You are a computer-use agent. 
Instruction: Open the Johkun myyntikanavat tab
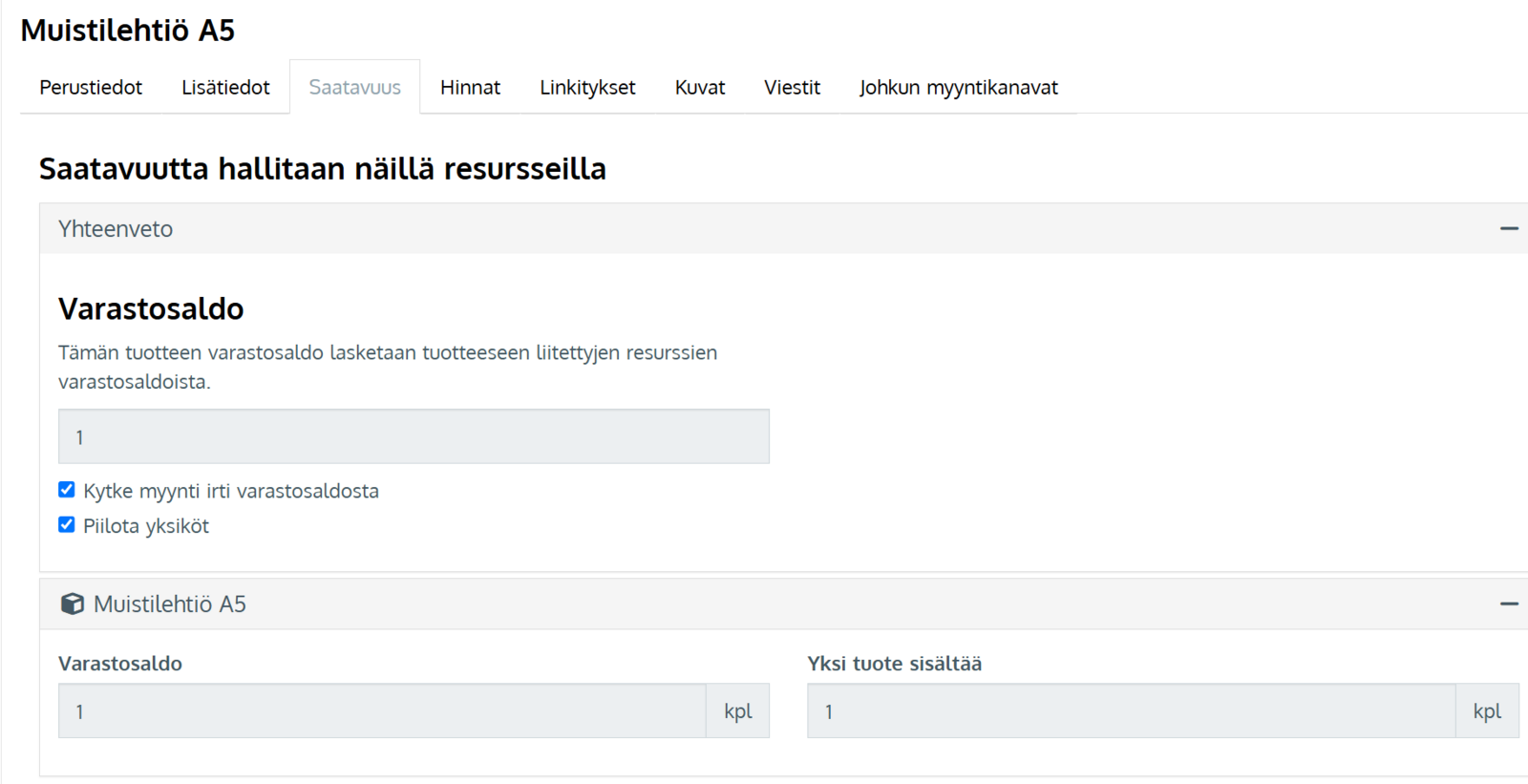pyautogui.click(x=958, y=88)
